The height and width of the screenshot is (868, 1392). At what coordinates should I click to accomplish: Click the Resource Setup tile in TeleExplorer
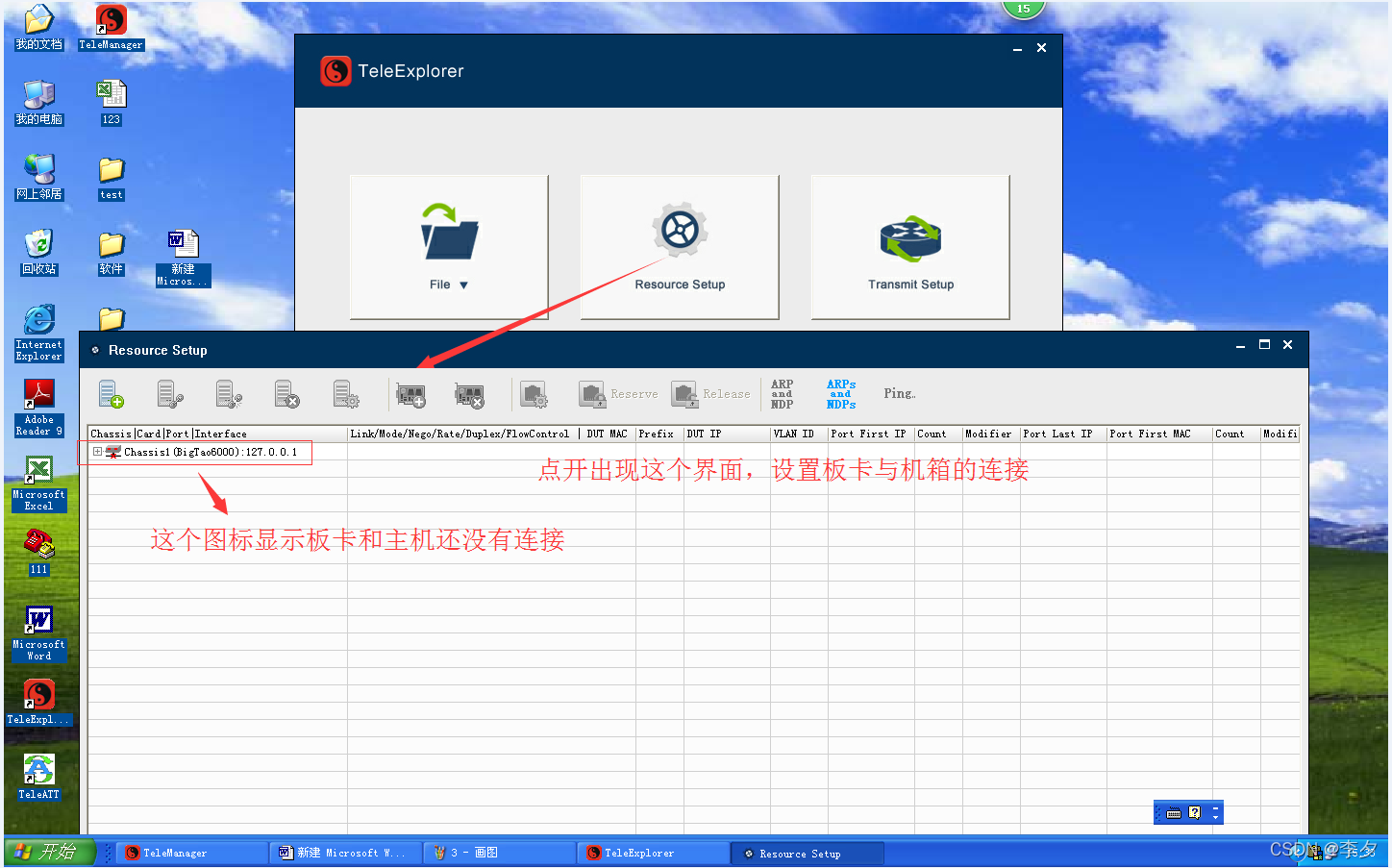[680, 247]
